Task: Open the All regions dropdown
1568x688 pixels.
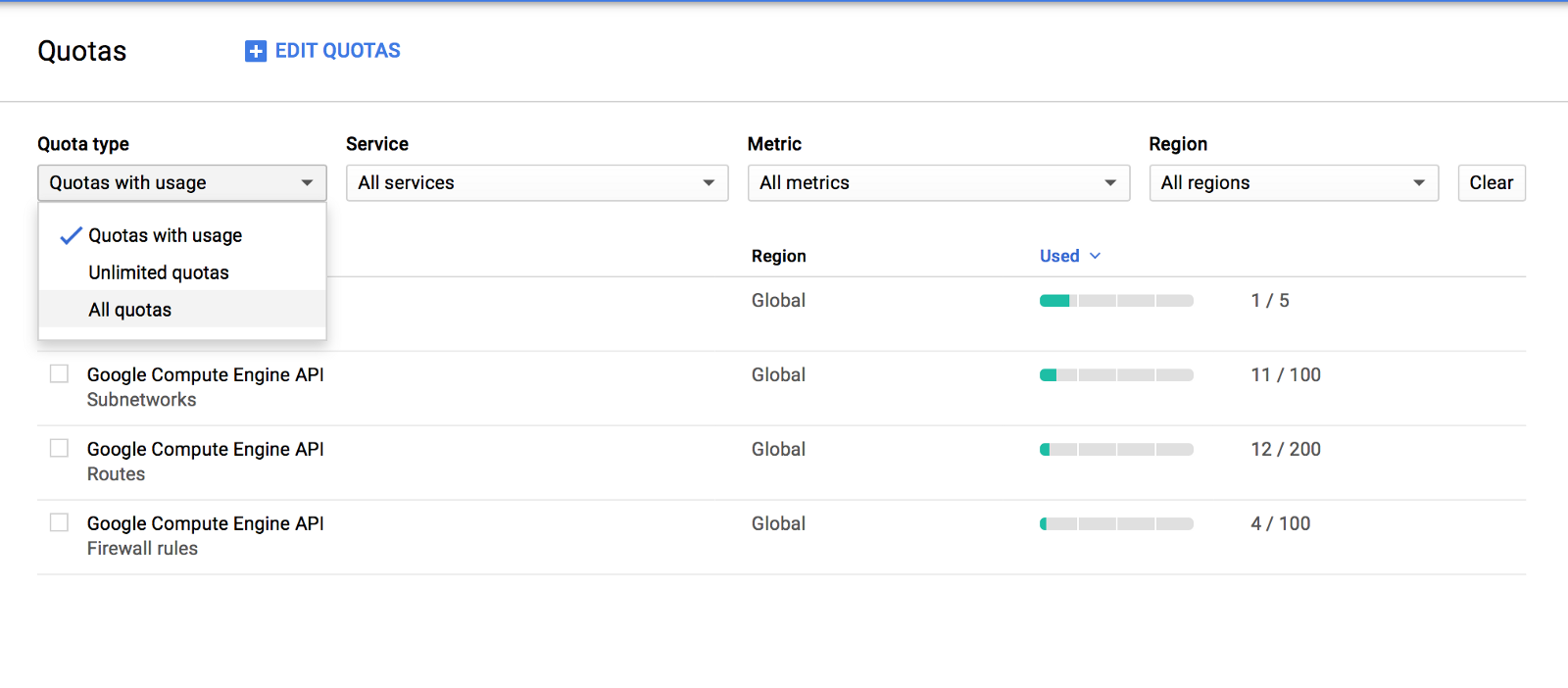Action: coord(1293,183)
